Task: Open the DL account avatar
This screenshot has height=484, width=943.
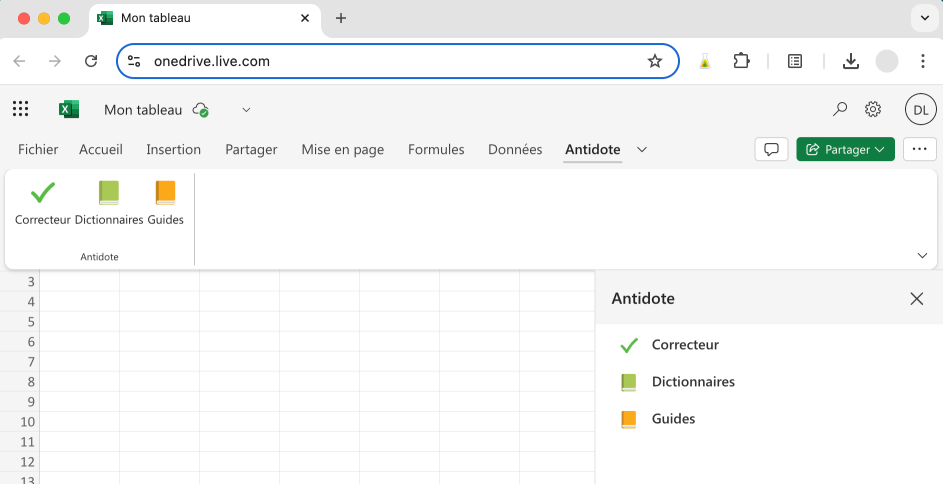Action: coord(920,110)
